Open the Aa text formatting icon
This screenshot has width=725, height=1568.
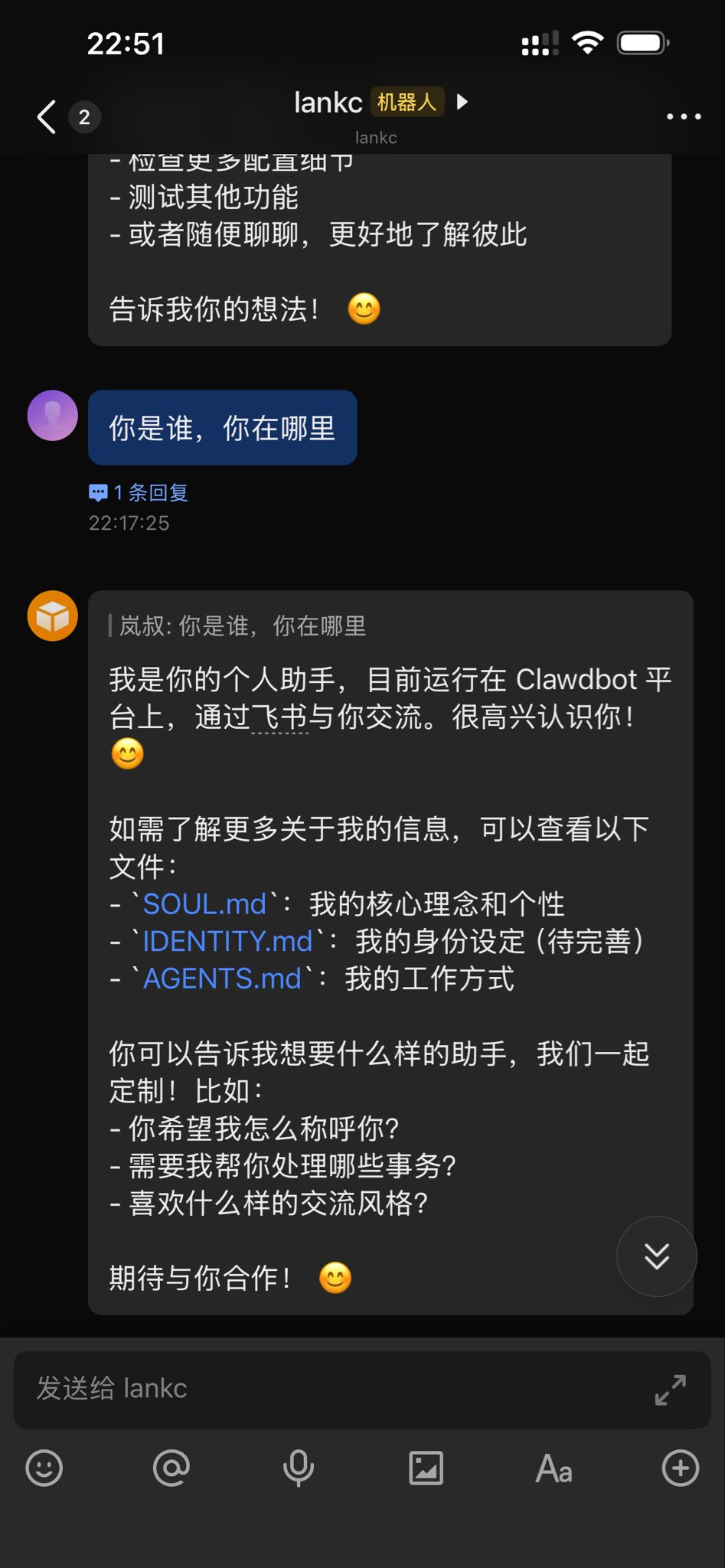(x=554, y=1468)
